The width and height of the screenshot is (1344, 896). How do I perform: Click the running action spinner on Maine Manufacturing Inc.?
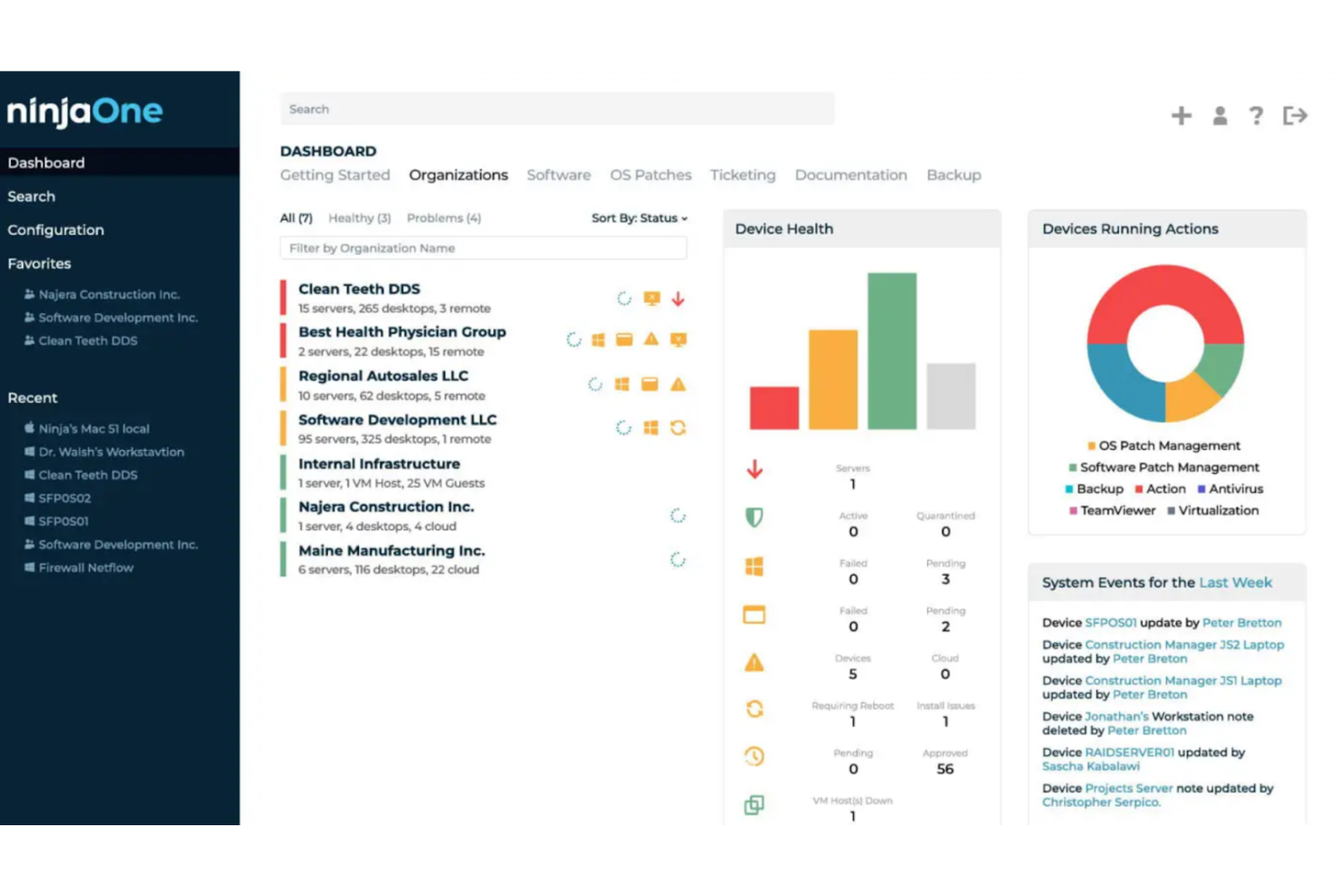coord(677,560)
